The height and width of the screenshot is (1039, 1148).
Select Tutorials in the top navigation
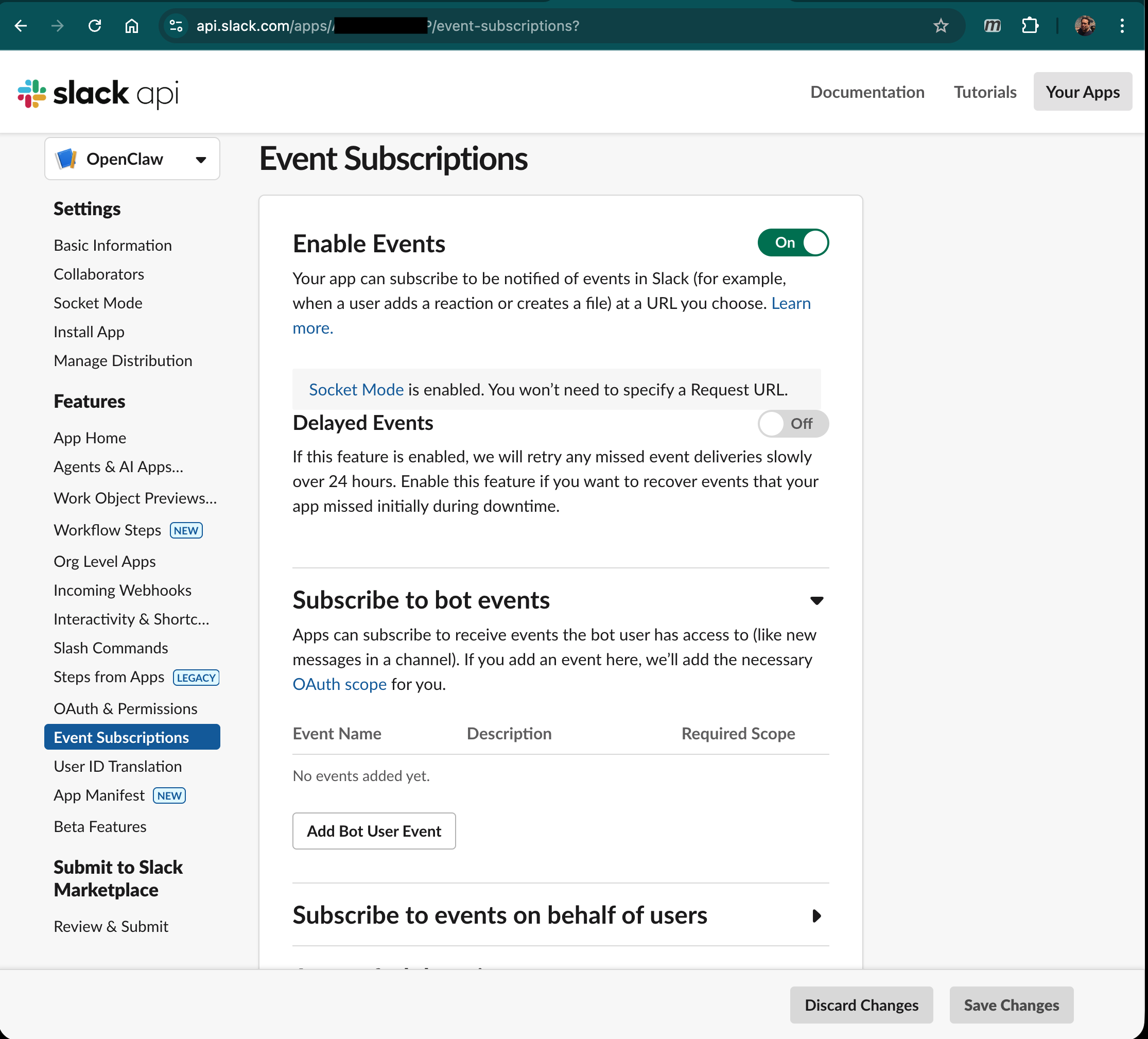(x=985, y=92)
